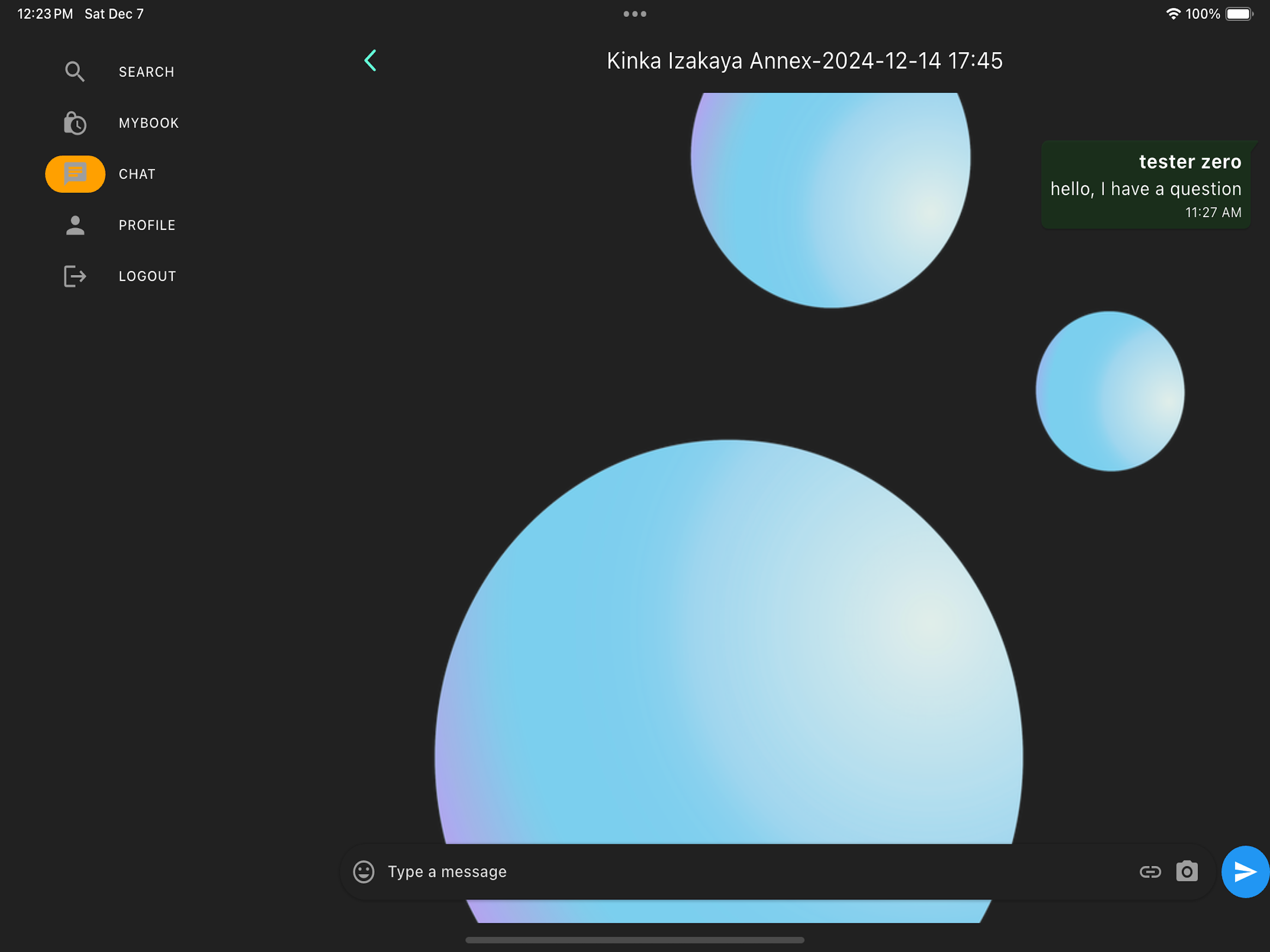This screenshot has width=1270, height=952.
Task: Select MYBOOK in sidebar menu
Action: (x=149, y=123)
